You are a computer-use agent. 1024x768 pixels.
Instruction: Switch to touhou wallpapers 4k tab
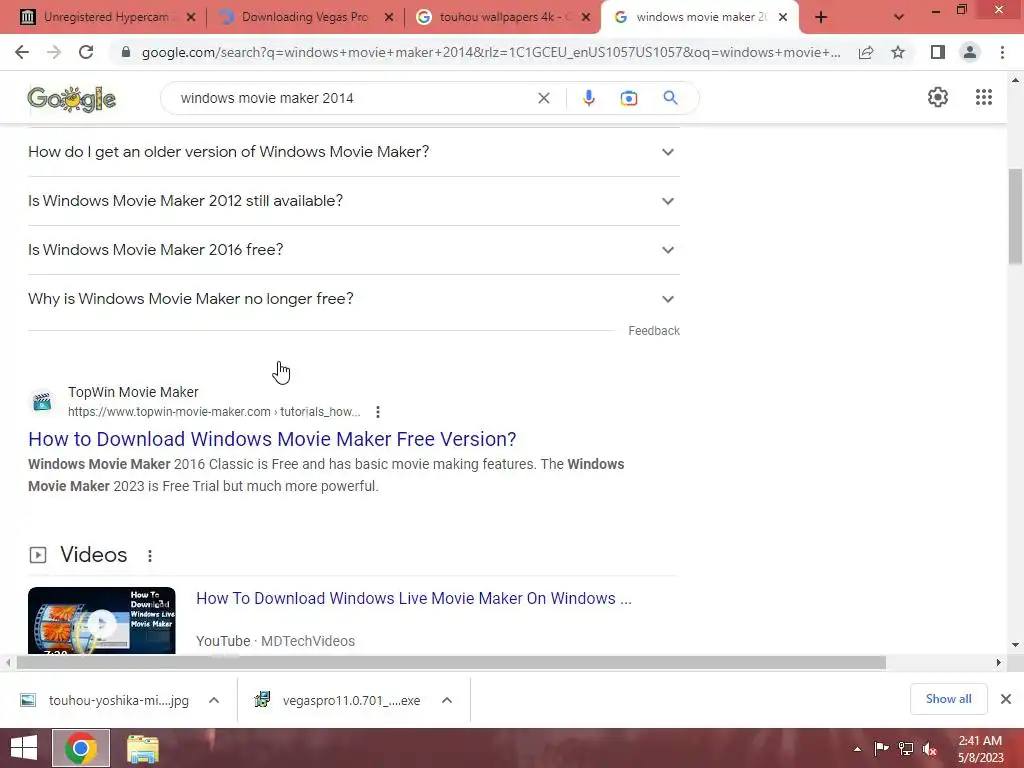pyautogui.click(x=503, y=17)
